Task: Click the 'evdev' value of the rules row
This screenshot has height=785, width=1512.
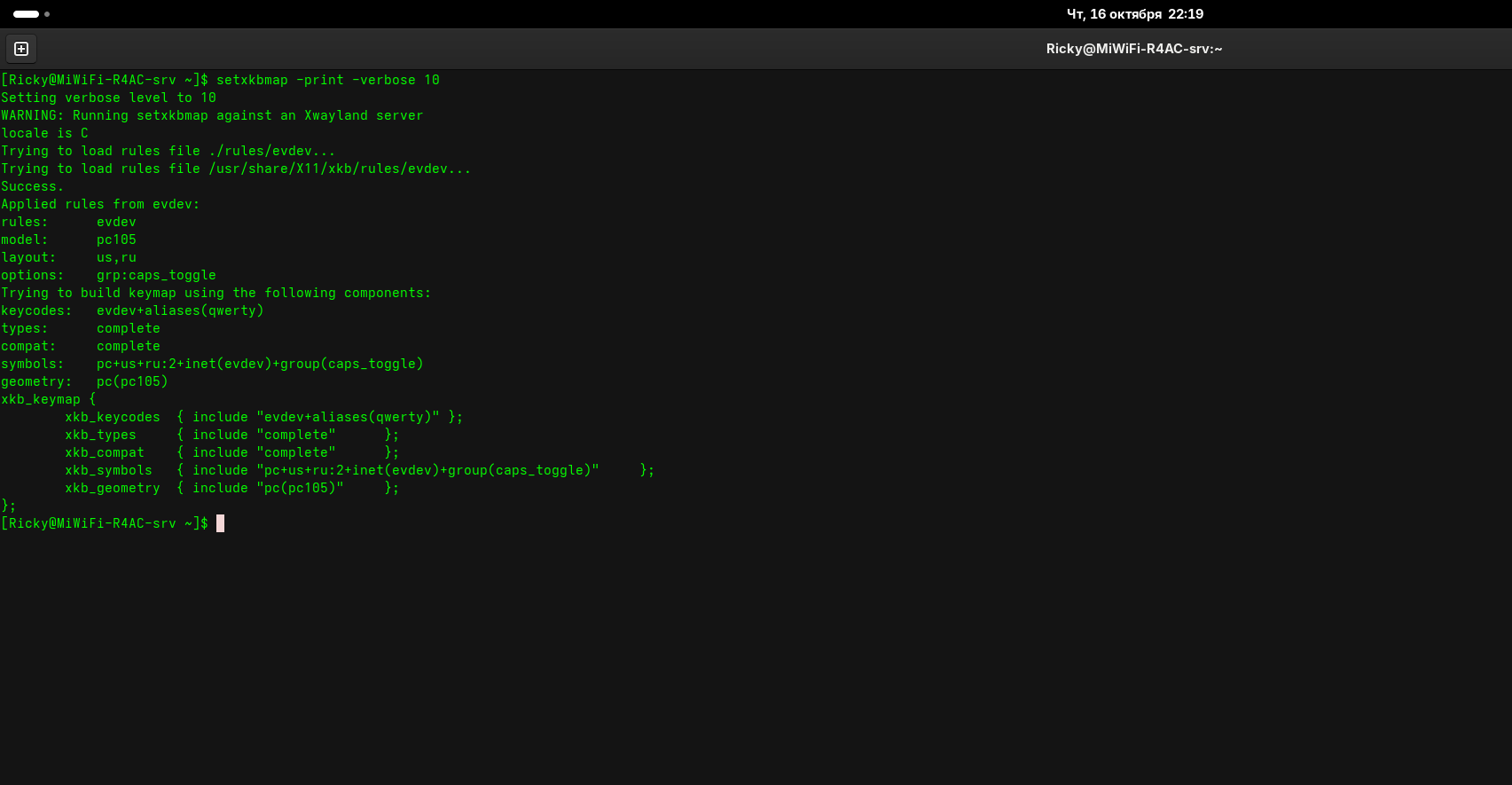Action: (x=116, y=222)
